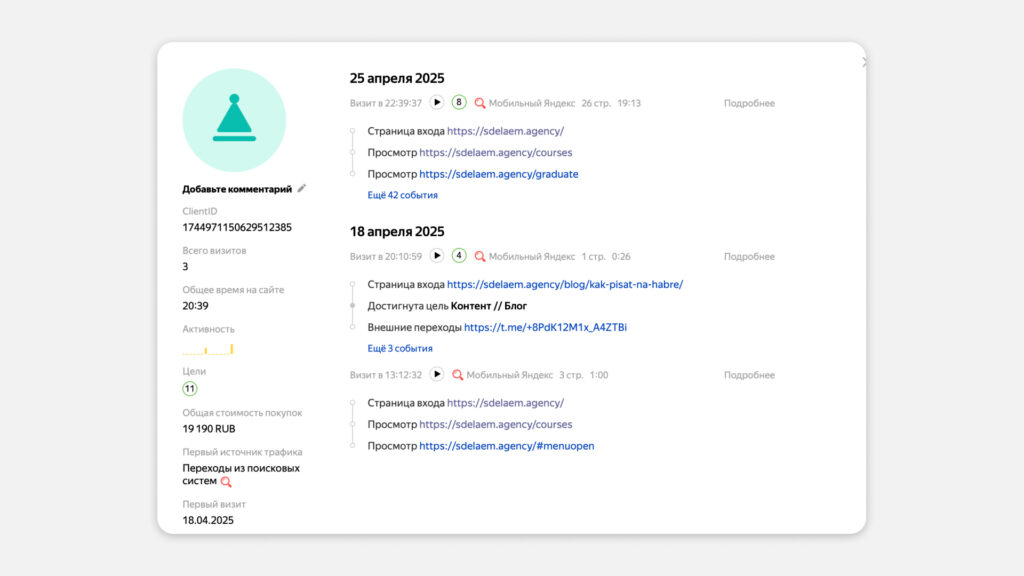Click the pencil icon to add a comment
Screen dimensions: 1024x576
click(302, 189)
